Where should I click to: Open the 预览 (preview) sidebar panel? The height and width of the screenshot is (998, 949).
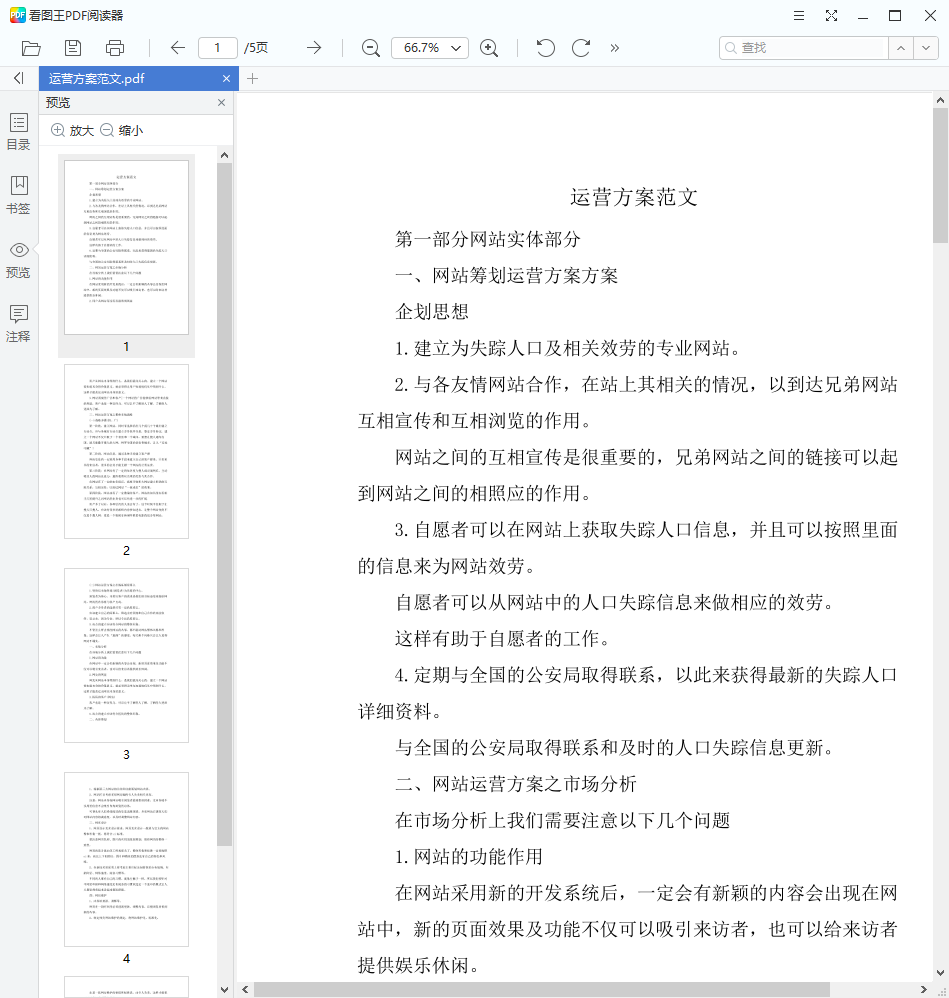coord(18,260)
